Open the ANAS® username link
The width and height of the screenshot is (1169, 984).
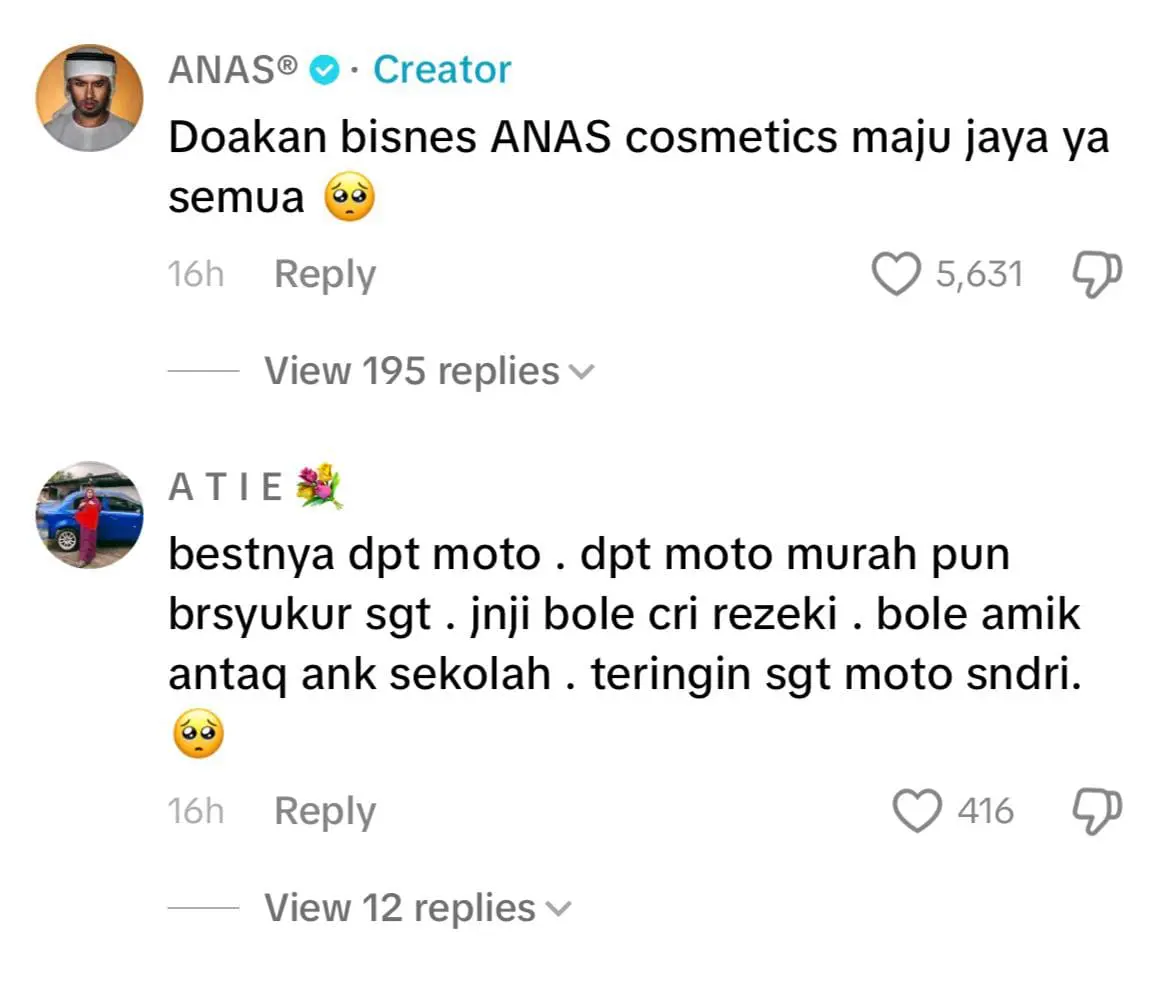[233, 70]
